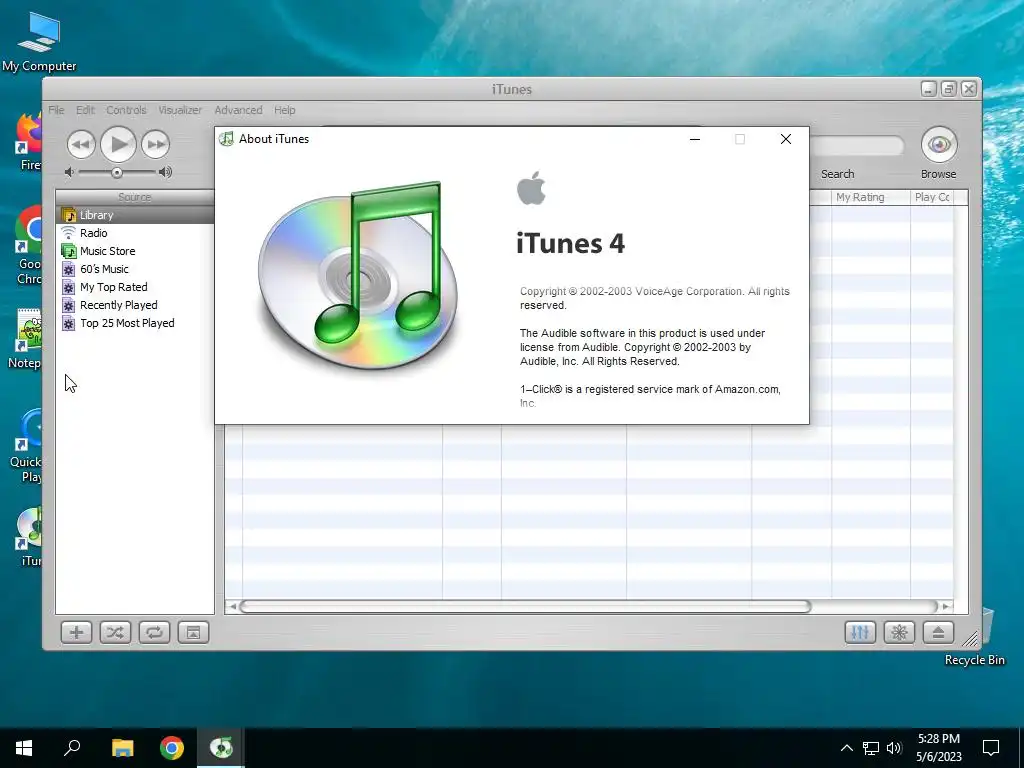Select Library in the Source list
The height and width of the screenshot is (768, 1024).
tap(135, 215)
